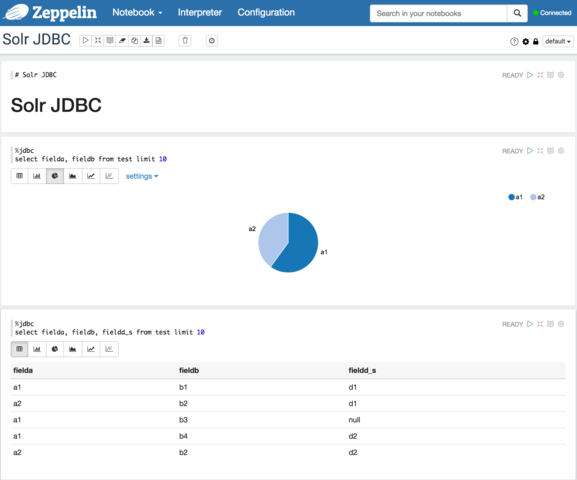Click the fielda column header
577x480 pixels.
tap(23, 370)
